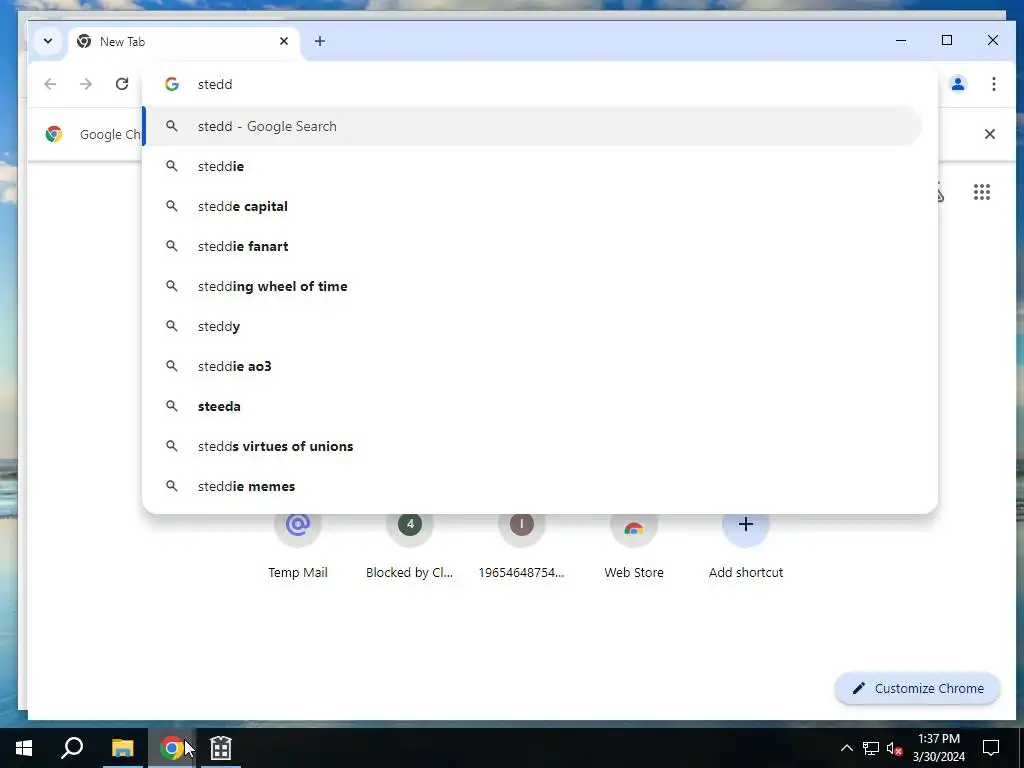Click the address bar containing 'stedd'
1024x768 pixels.
(x=539, y=84)
